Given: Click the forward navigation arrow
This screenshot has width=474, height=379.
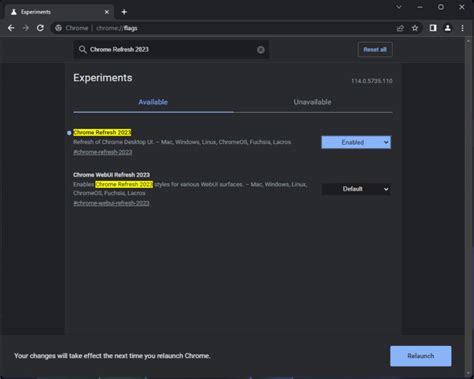Looking at the screenshot, I should point(25,28).
